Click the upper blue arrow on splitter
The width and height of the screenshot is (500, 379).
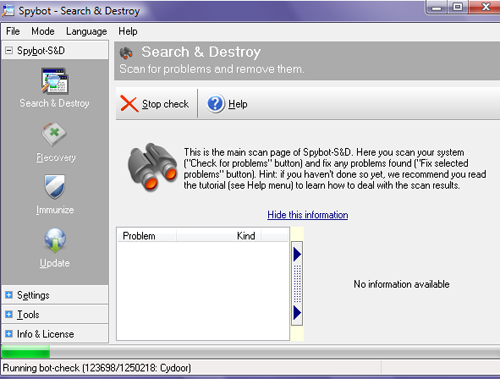point(297,254)
